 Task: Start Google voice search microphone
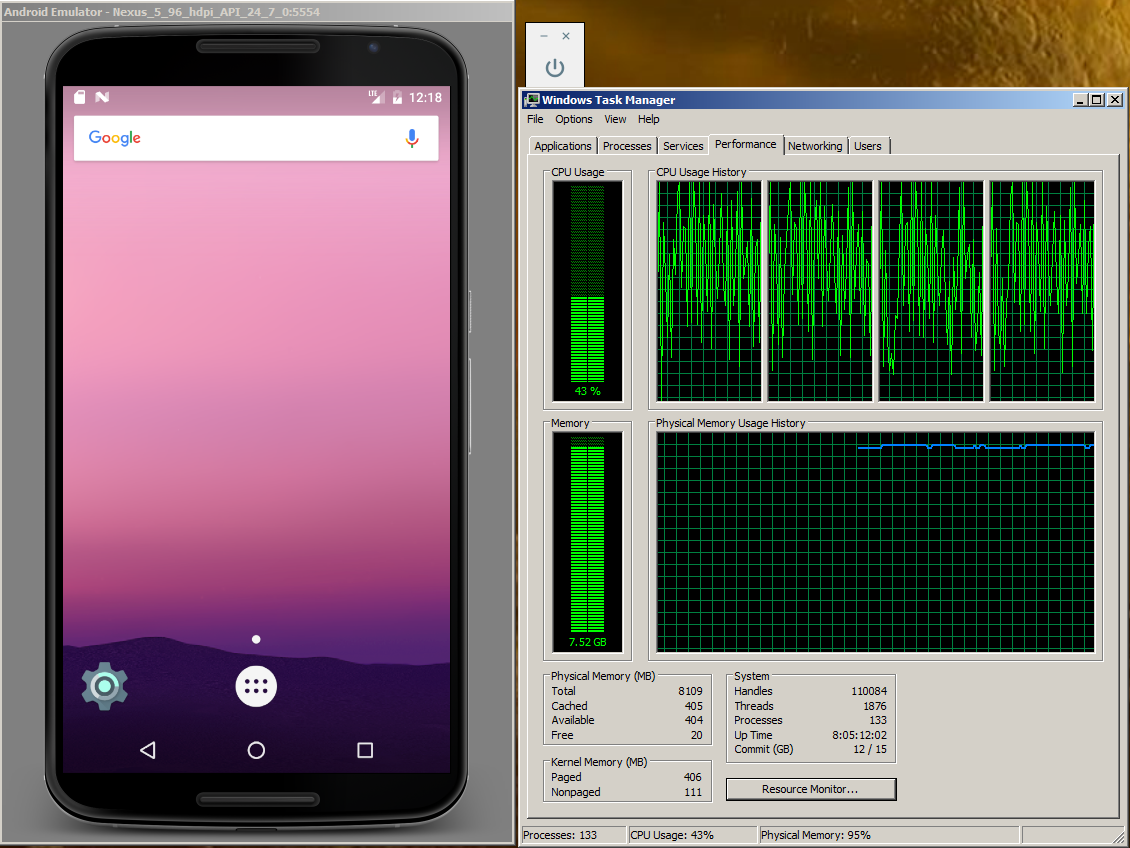click(412, 138)
